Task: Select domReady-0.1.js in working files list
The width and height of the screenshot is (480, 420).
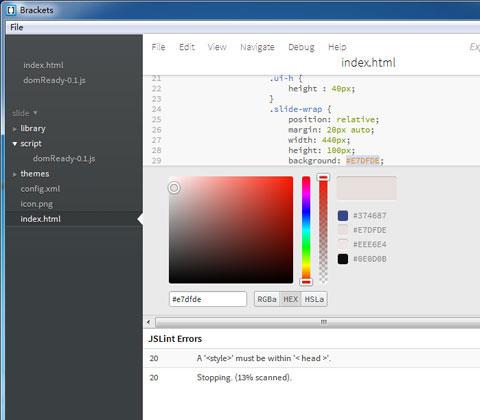Action: (54, 80)
